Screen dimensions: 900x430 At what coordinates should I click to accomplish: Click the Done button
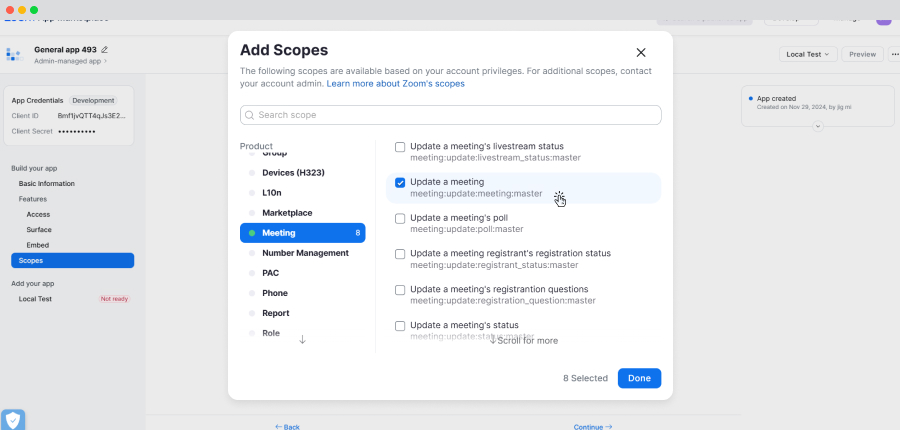tap(639, 378)
